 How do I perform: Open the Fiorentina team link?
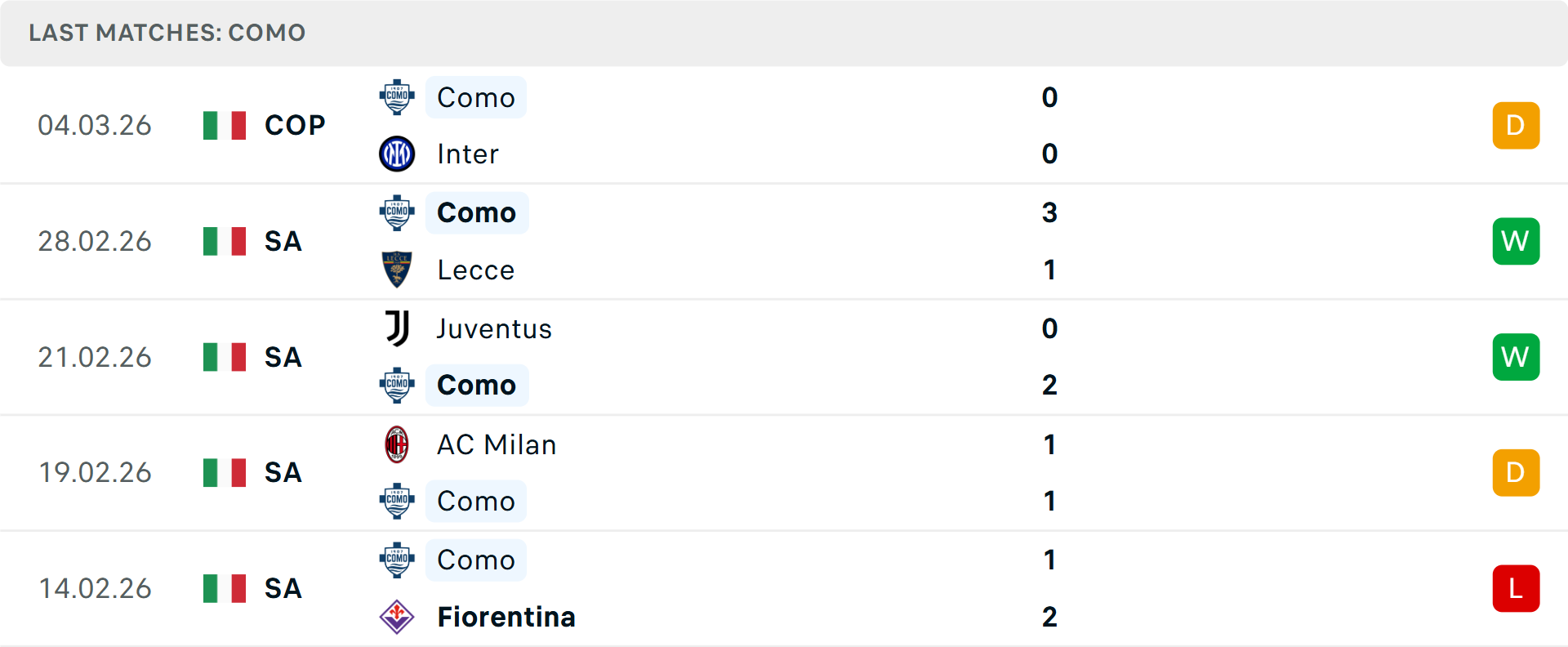(x=506, y=617)
